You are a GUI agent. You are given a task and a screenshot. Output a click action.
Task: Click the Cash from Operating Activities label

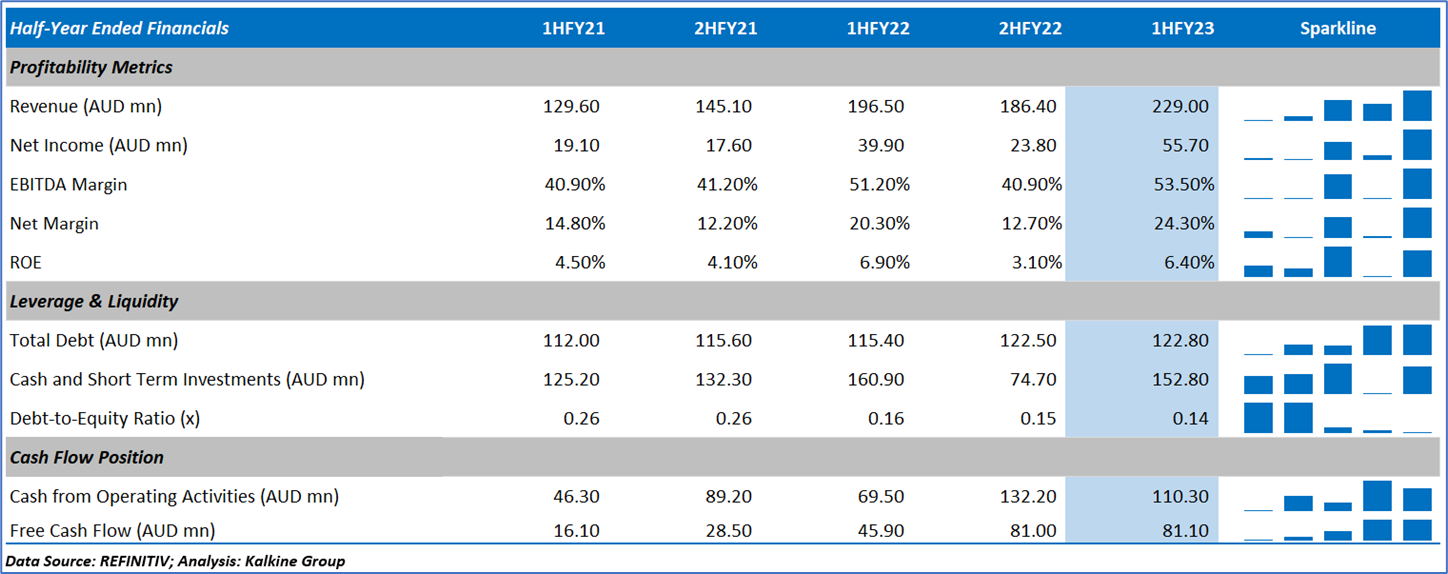point(174,496)
